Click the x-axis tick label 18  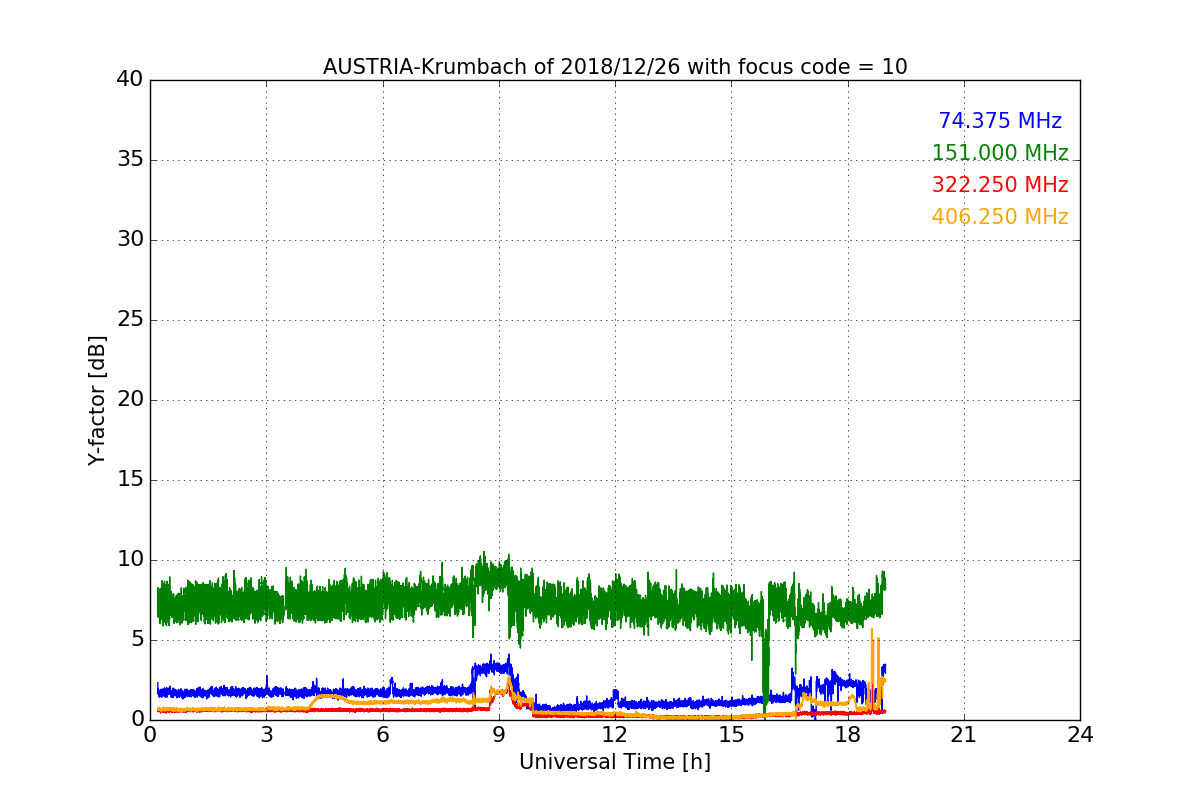coord(848,735)
